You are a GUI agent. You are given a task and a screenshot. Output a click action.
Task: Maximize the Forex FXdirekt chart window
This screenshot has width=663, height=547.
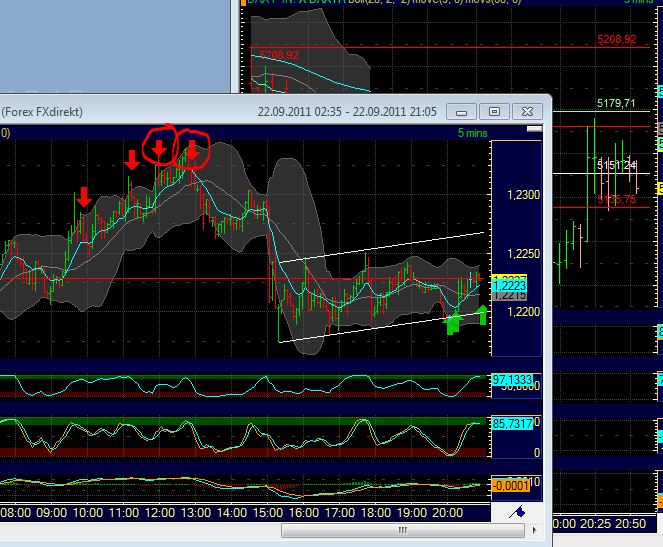(x=494, y=111)
